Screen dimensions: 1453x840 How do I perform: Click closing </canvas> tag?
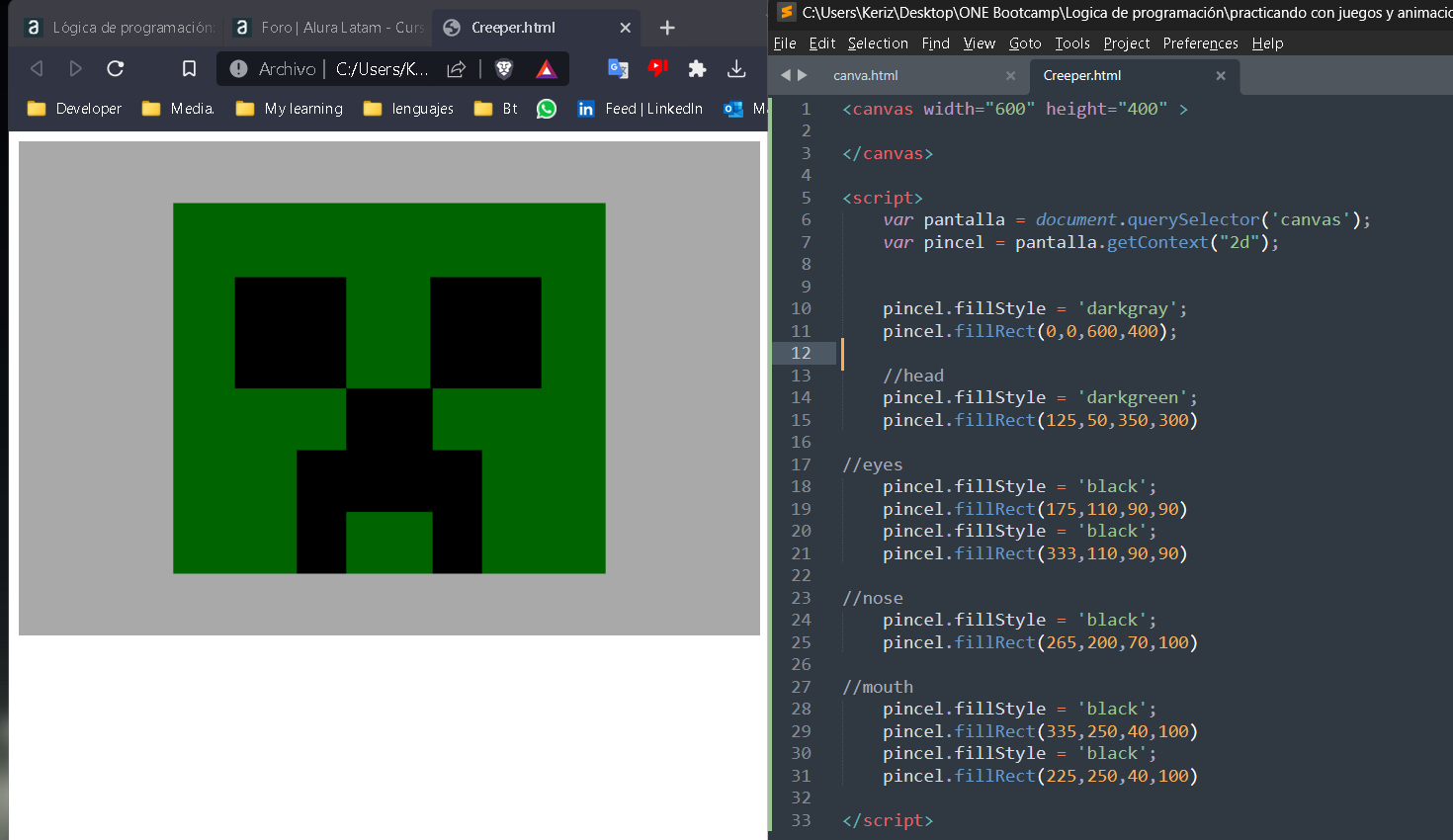(888, 153)
